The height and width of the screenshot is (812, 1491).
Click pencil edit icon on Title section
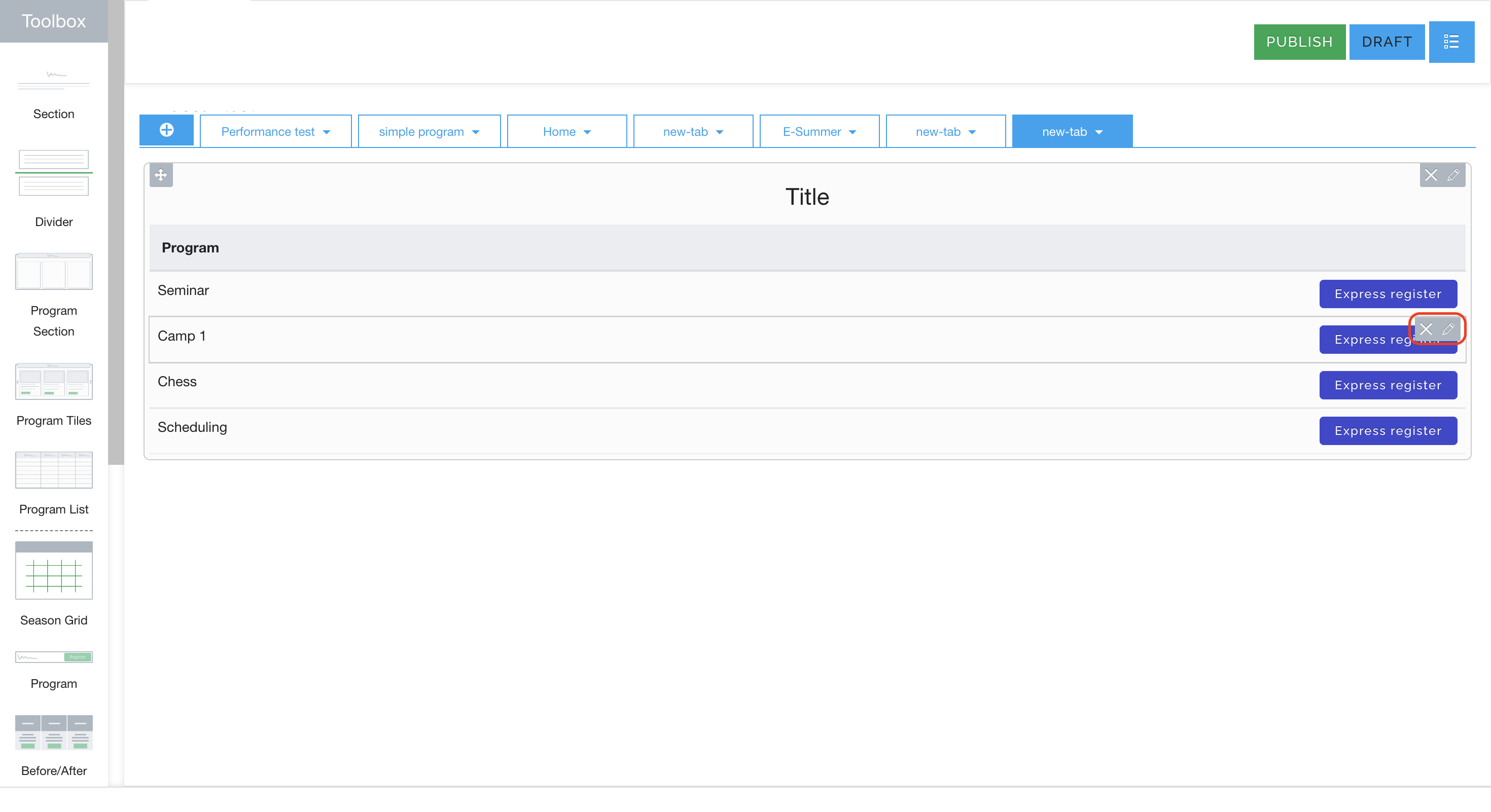(1453, 175)
